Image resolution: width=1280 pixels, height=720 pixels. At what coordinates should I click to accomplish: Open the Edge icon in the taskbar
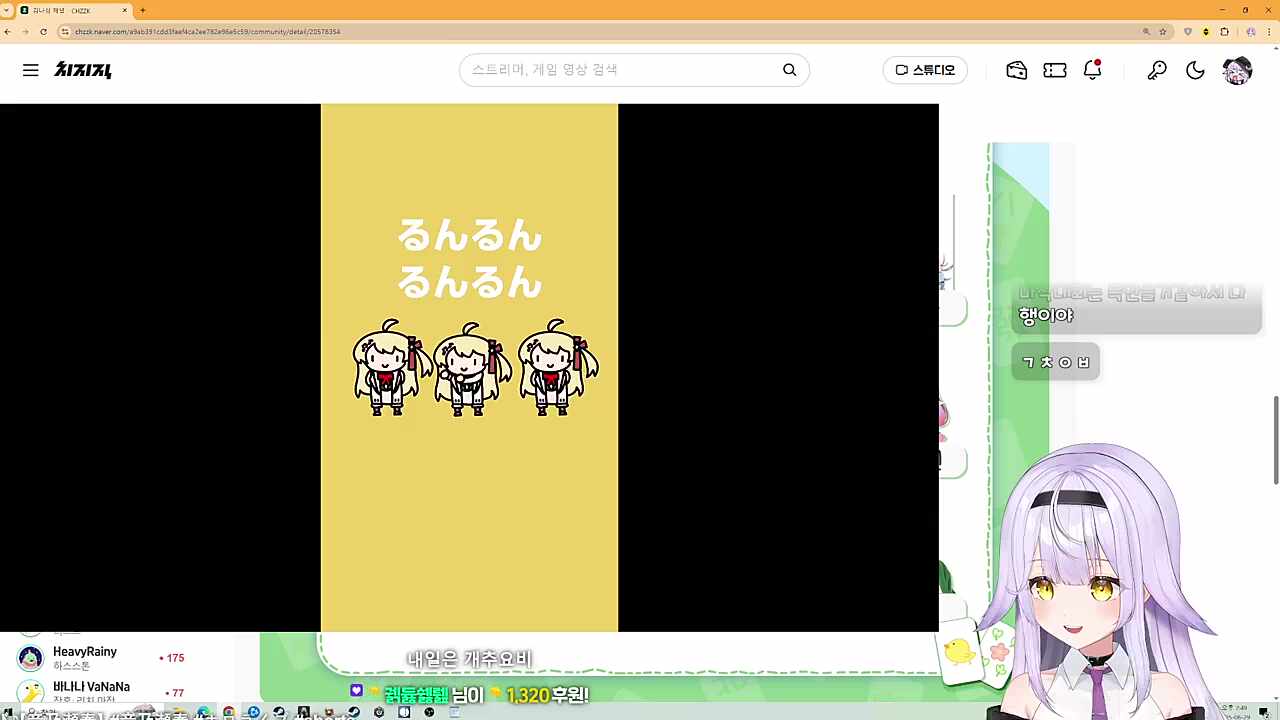(203, 712)
